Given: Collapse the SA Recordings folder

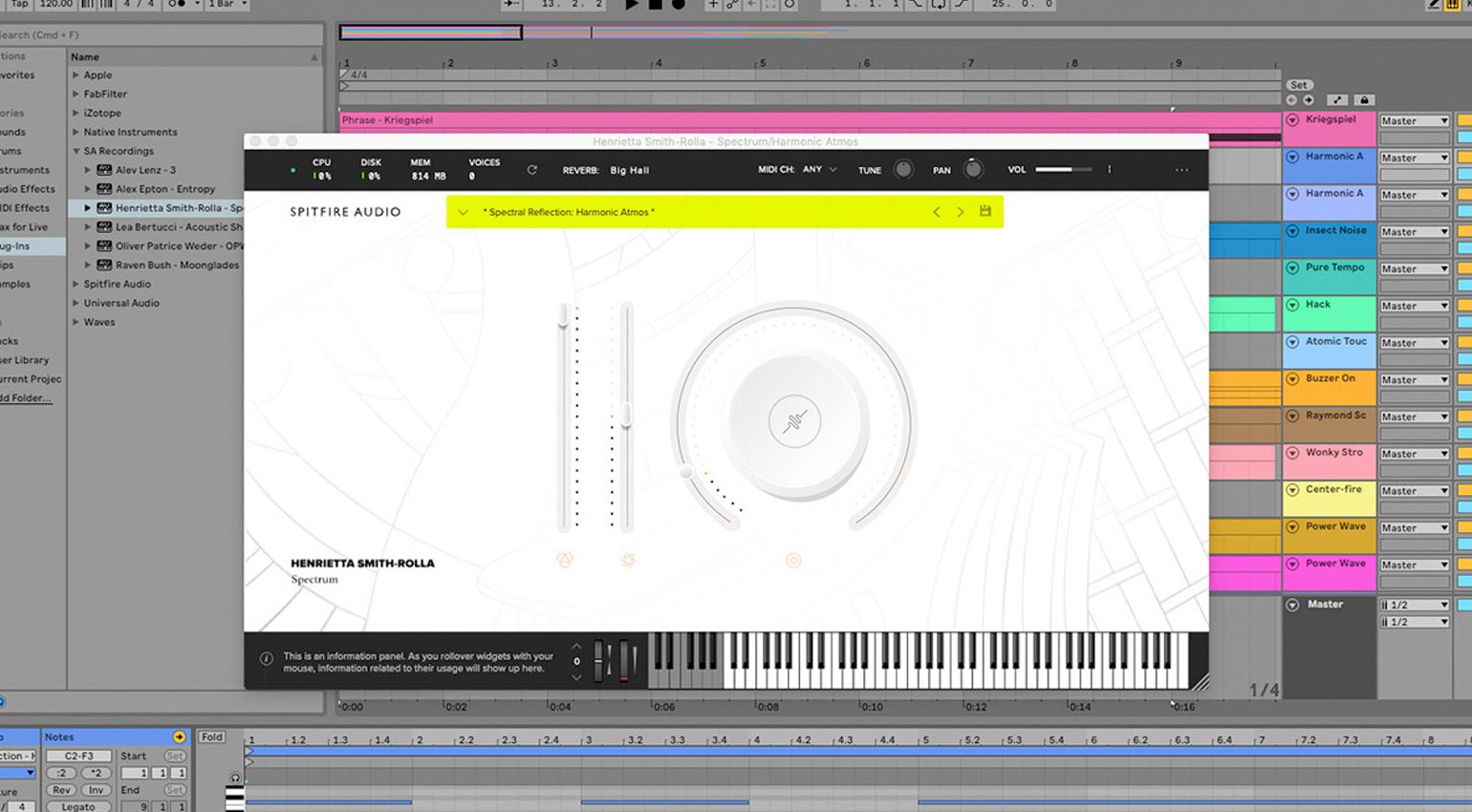Looking at the screenshot, I should (76, 151).
